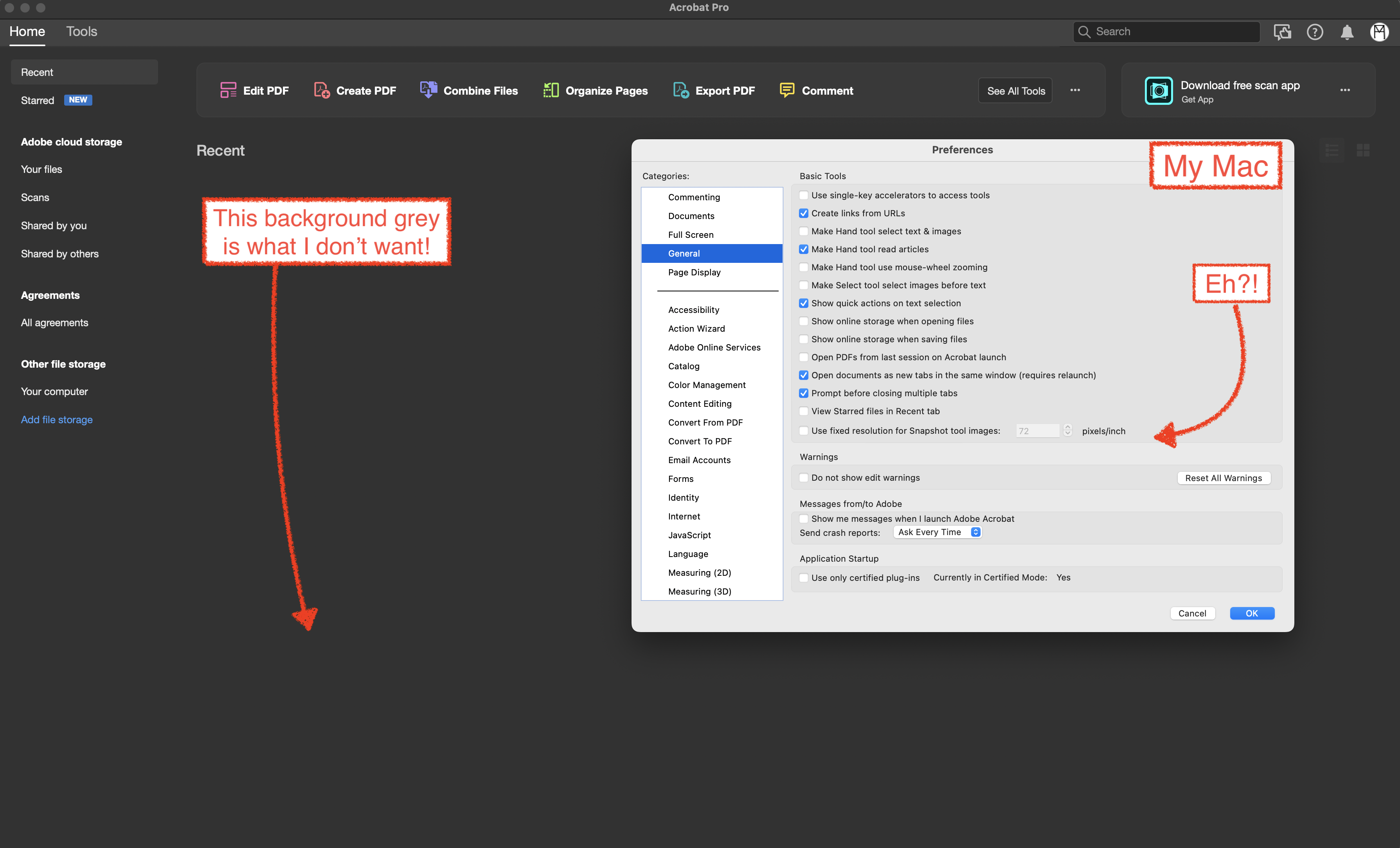Click inside the Search field
This screenshot has width=1400, height=848.
(1166, 31)
